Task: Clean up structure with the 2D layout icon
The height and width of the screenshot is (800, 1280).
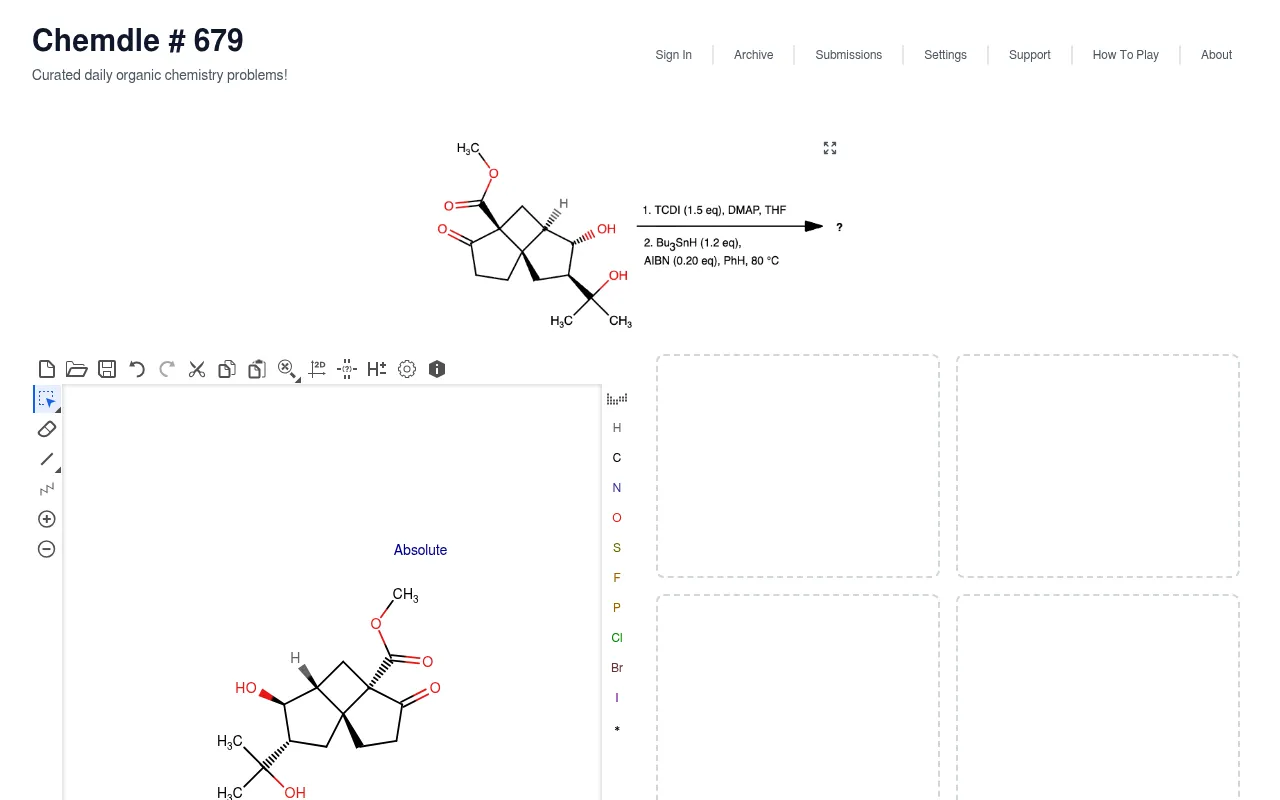Action: pyautogui.click(x=317, y=369)
